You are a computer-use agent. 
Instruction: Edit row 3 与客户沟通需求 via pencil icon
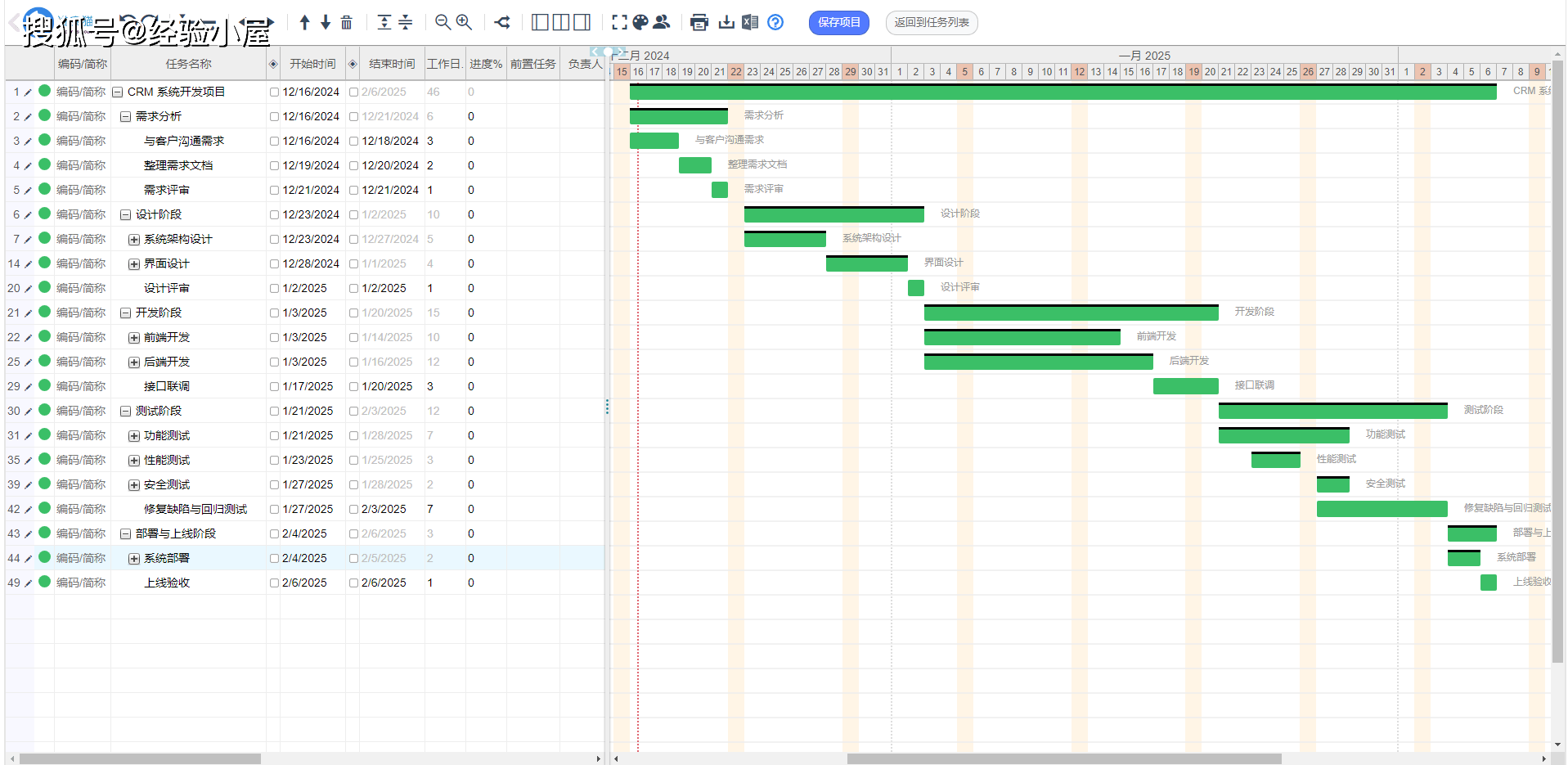(x=28, y=142)
